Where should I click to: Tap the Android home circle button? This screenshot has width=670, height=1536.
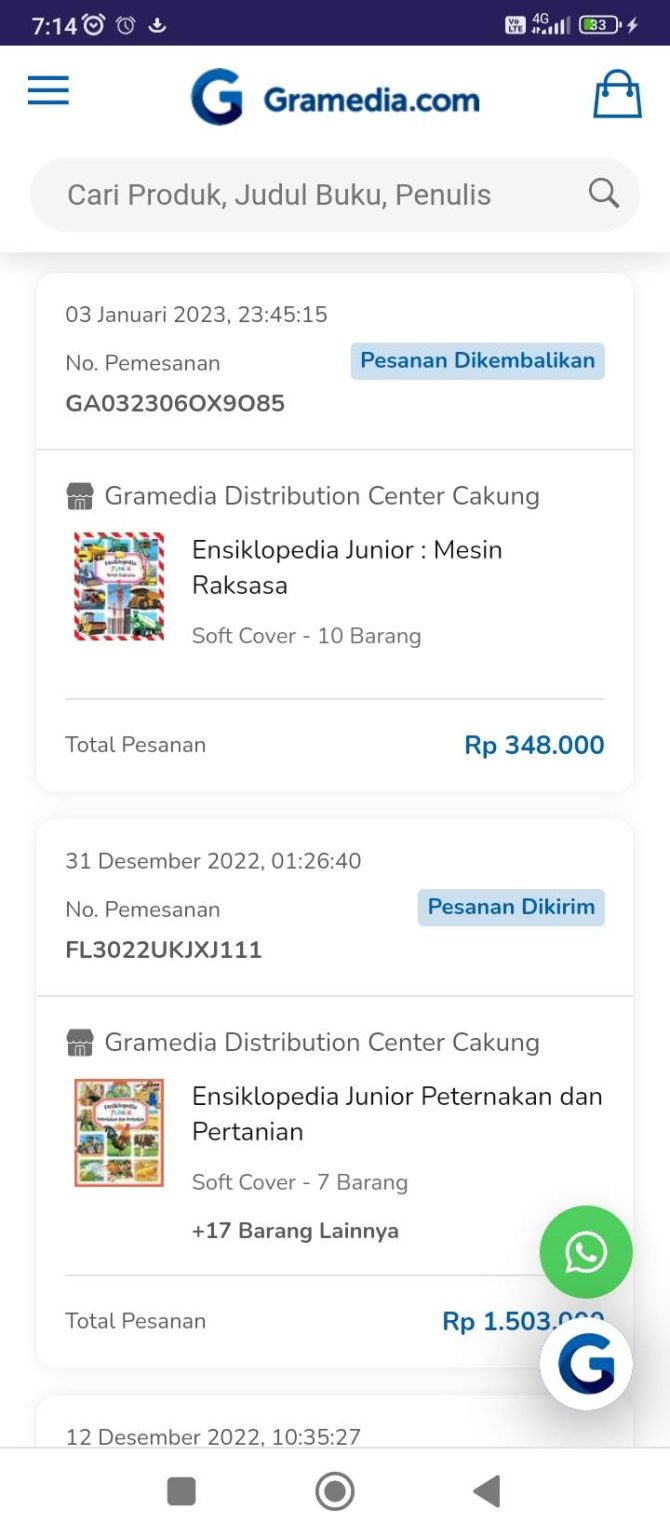pos(335,1490)
